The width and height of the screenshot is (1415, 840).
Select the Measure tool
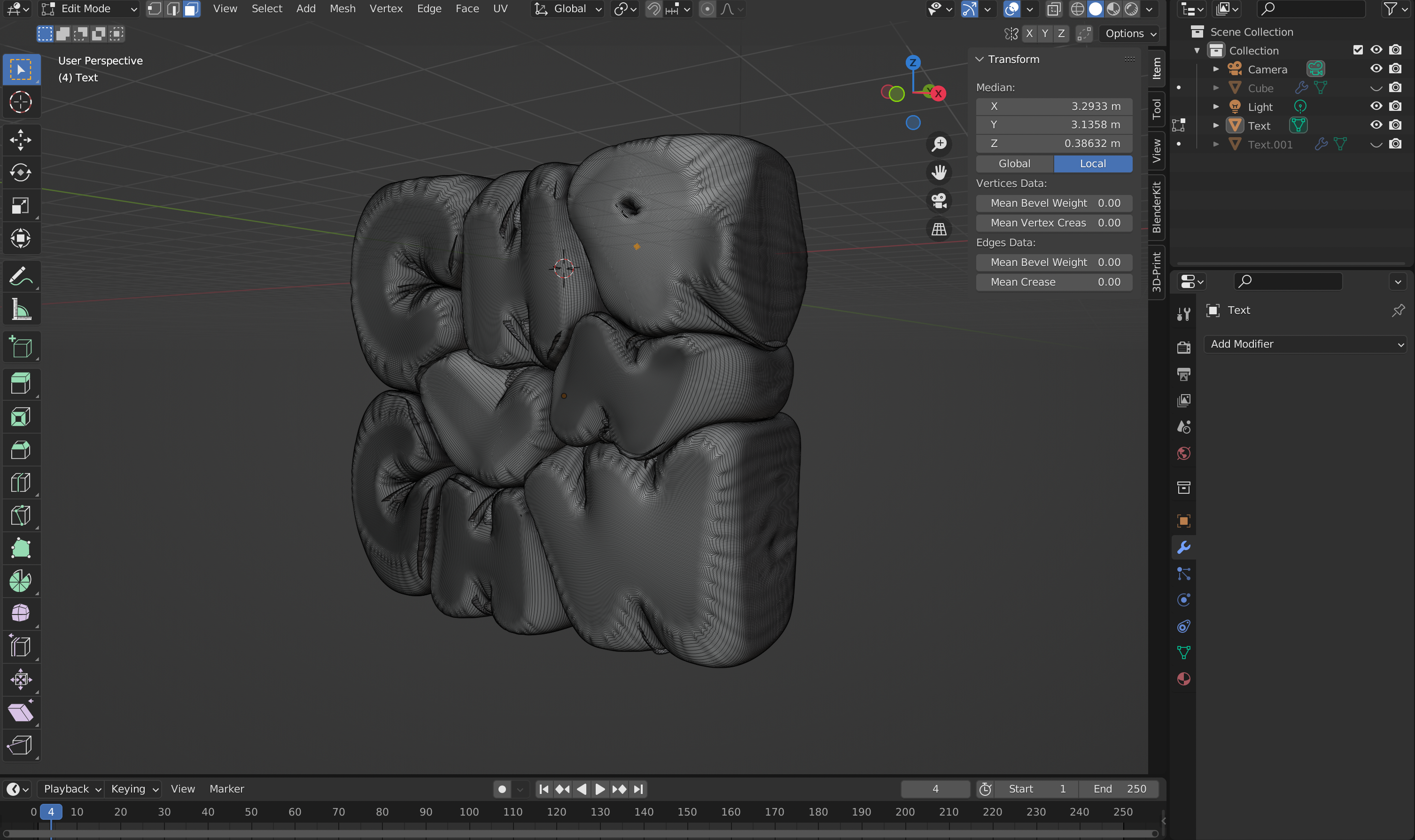coord(21,310)
